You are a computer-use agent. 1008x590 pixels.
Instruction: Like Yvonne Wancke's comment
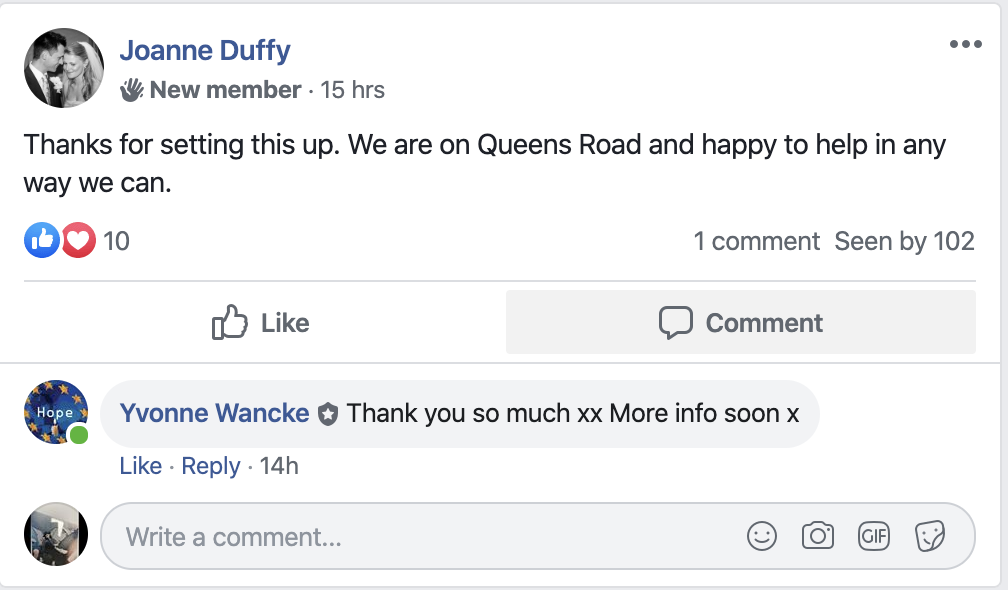point(140,466)
